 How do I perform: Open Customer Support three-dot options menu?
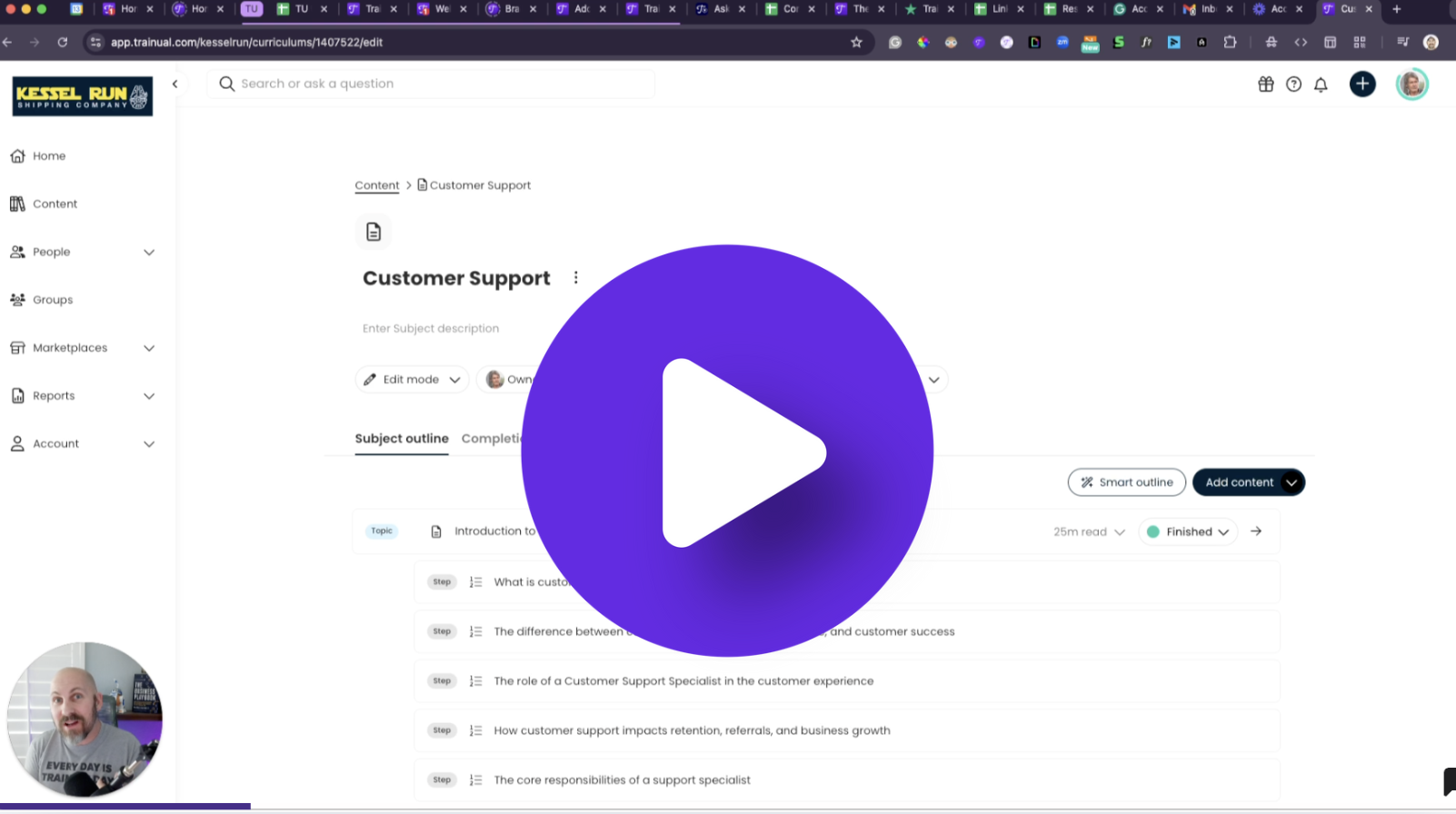(x=575, y=278)
